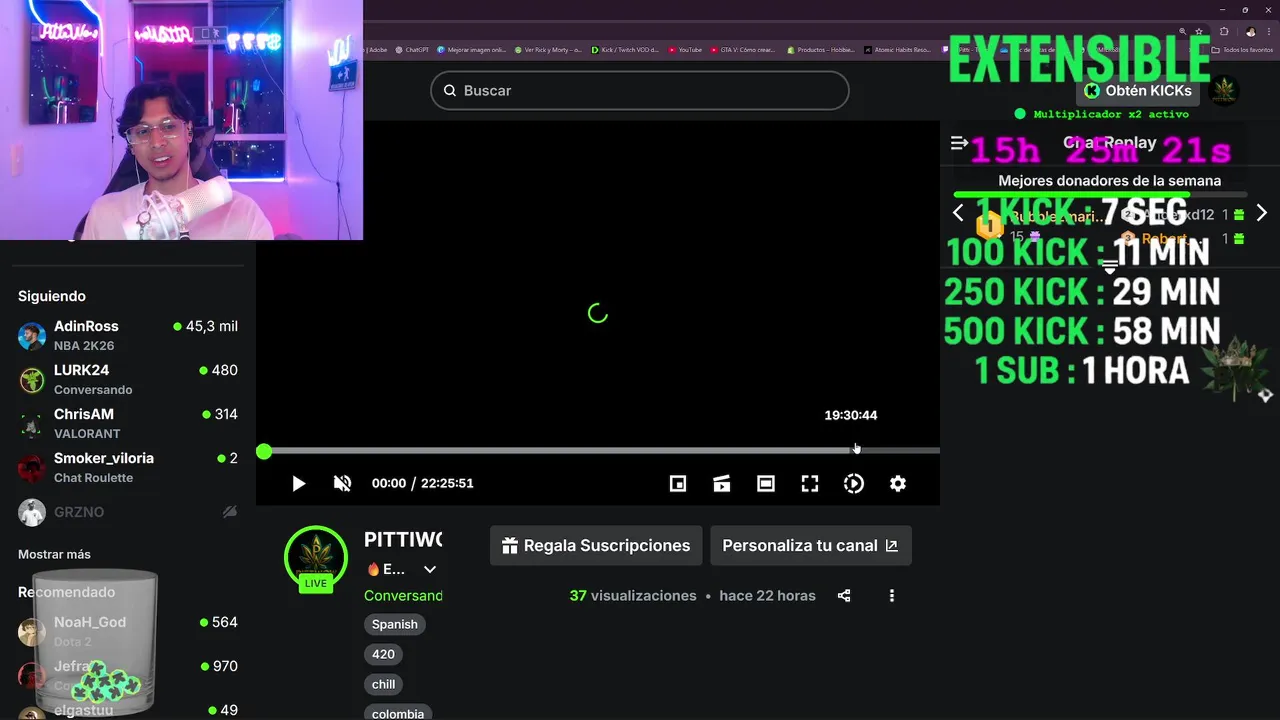Open Ver Rick y Morty bookmark
Screen dimensions: 1280x720
(548, 49)
